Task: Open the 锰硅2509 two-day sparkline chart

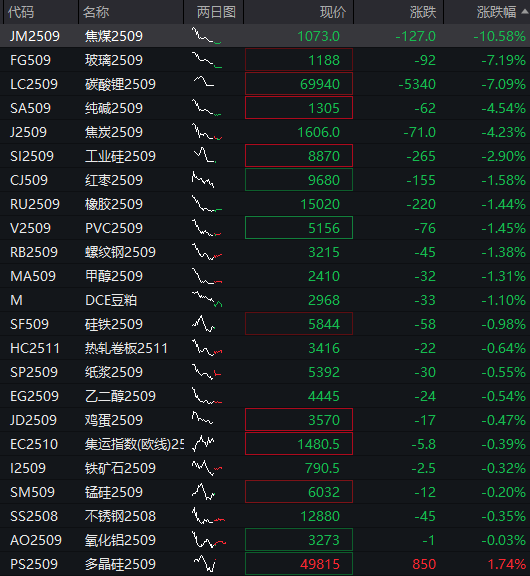Action: tap(203, 492)
